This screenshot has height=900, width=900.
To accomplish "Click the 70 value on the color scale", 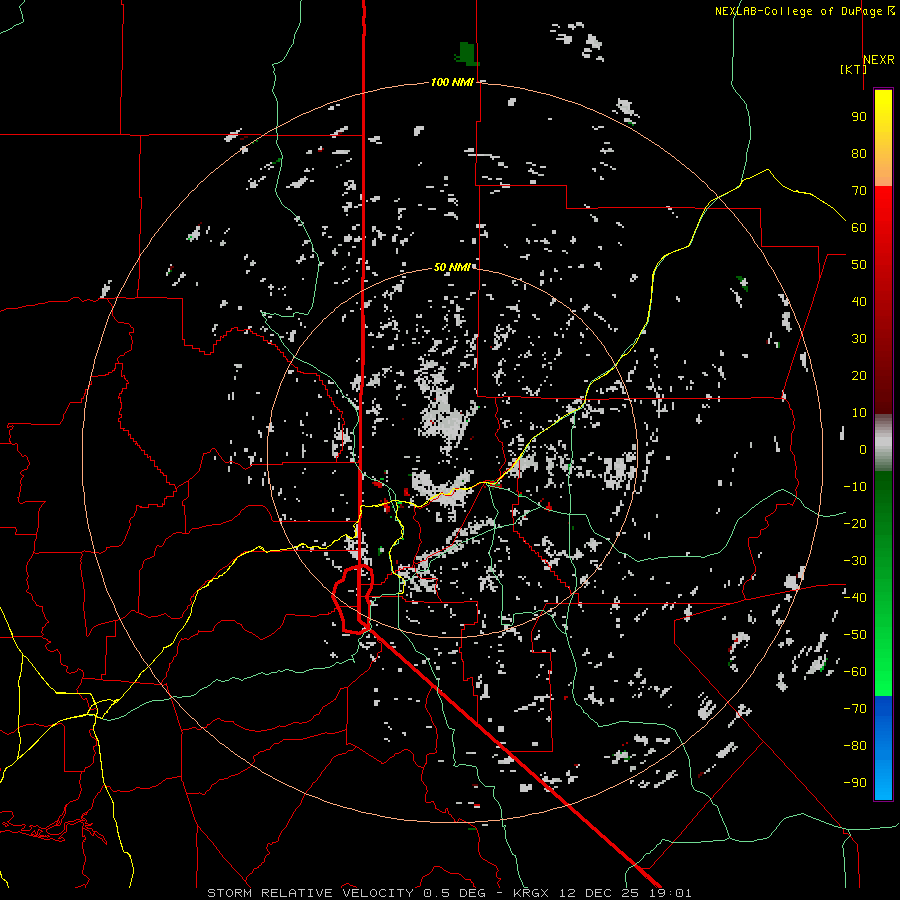I will point(859,191).
